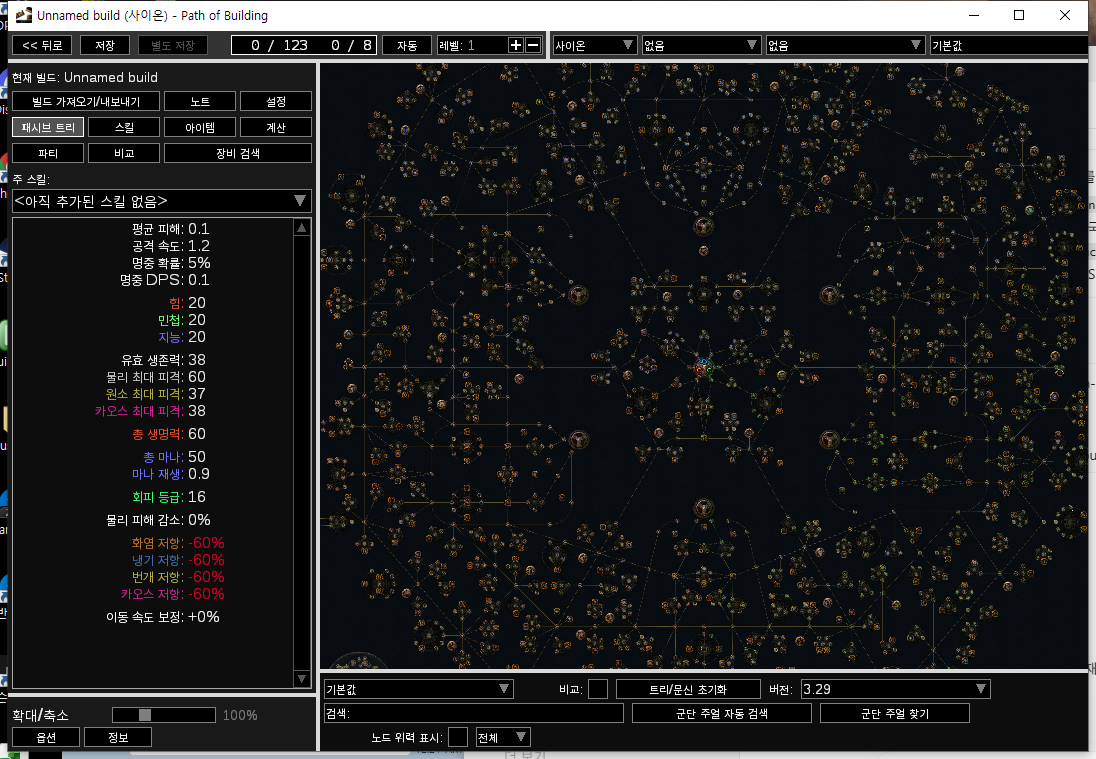This screenshot has height=759, width=1096.
Task: Switch to the 스킬 tab
Action: tap(124, 127)
